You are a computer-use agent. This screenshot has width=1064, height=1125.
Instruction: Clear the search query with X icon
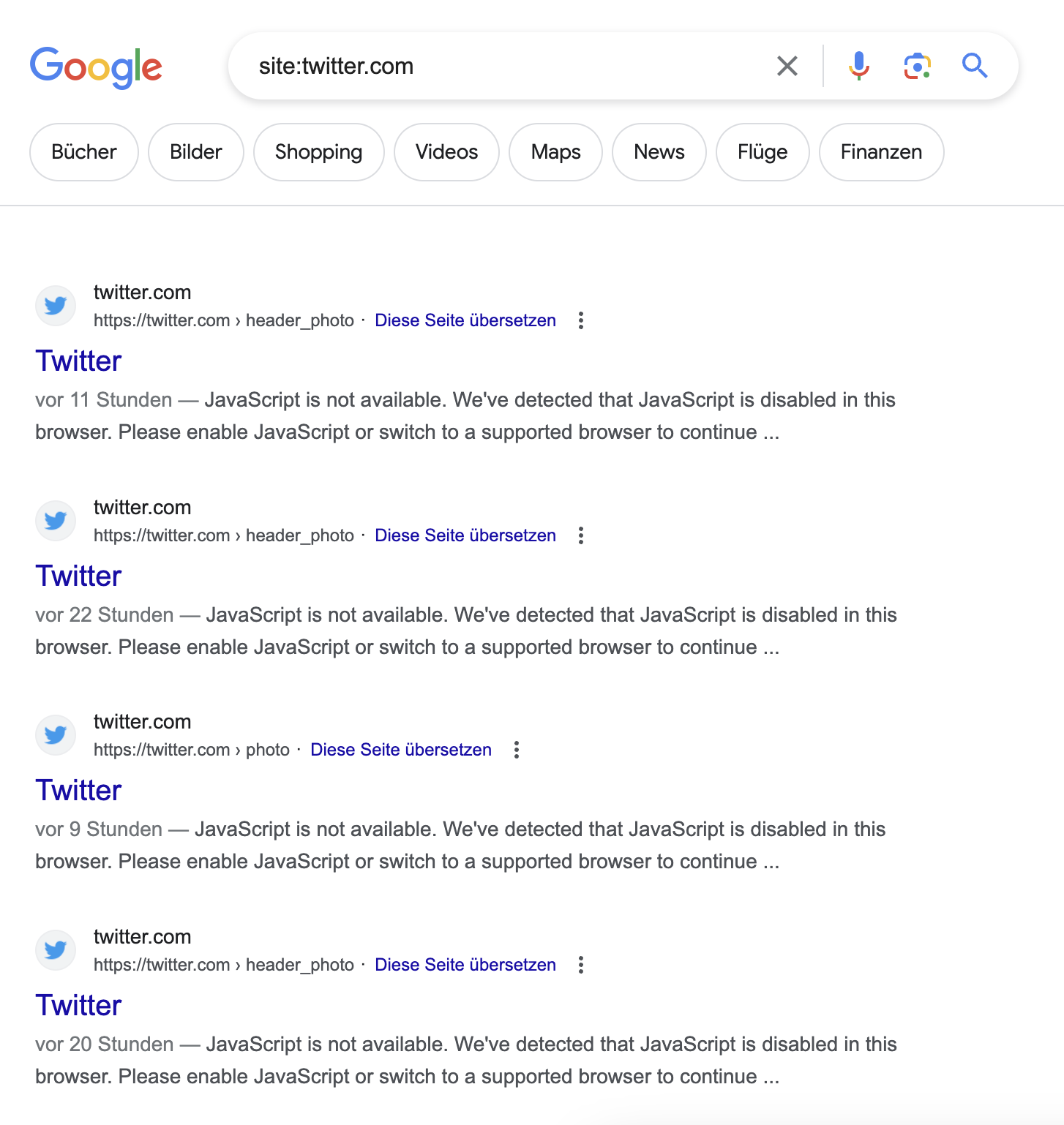(x=787, y=66)
